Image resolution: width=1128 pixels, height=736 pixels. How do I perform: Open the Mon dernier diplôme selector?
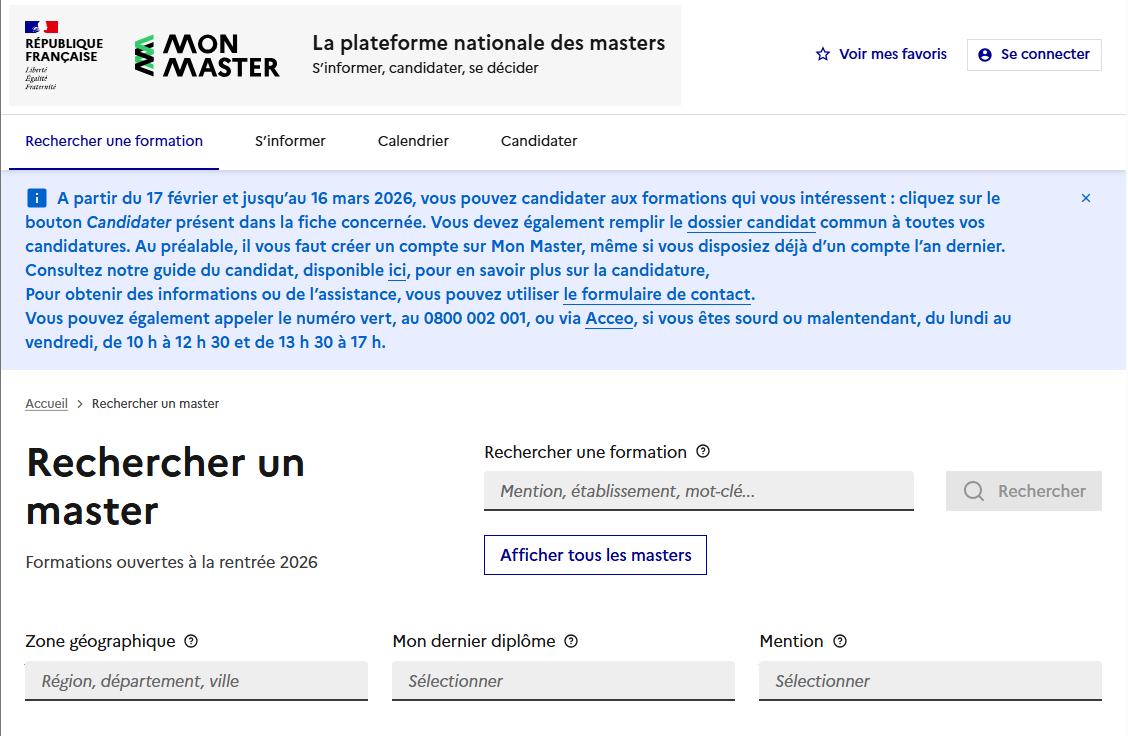(563, 681)
